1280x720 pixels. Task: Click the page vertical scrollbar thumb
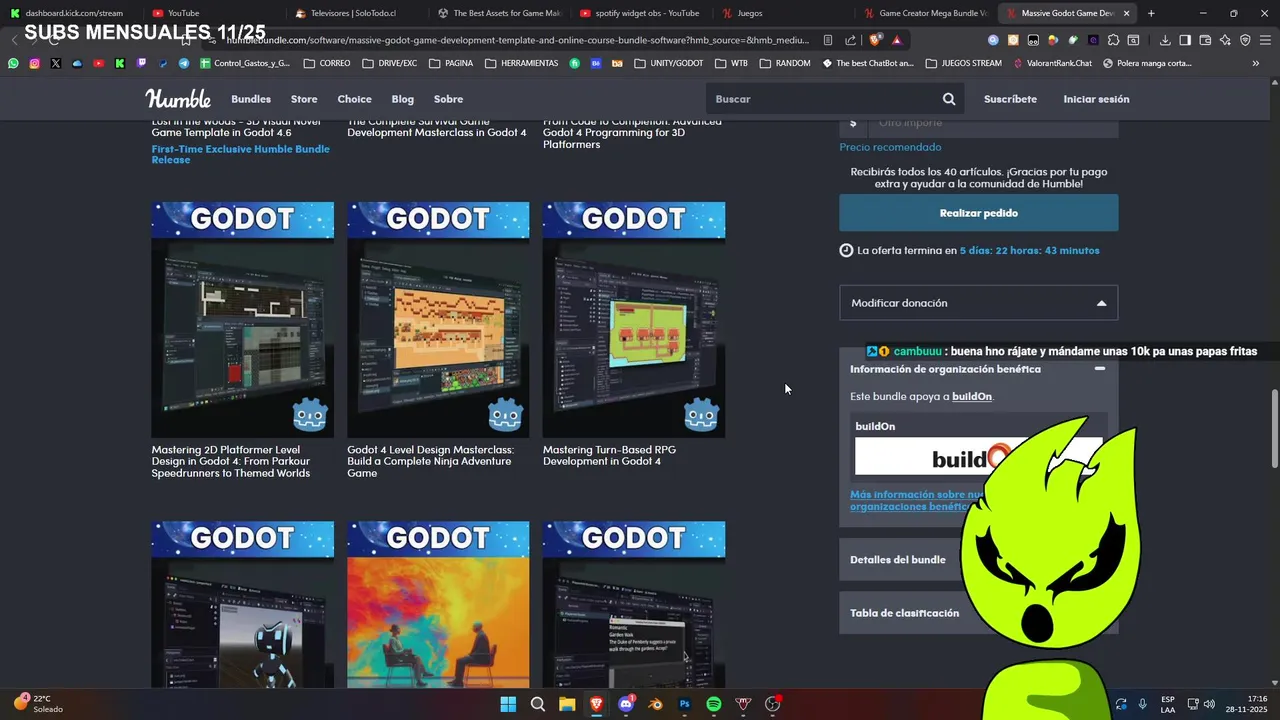point(1274,428)
